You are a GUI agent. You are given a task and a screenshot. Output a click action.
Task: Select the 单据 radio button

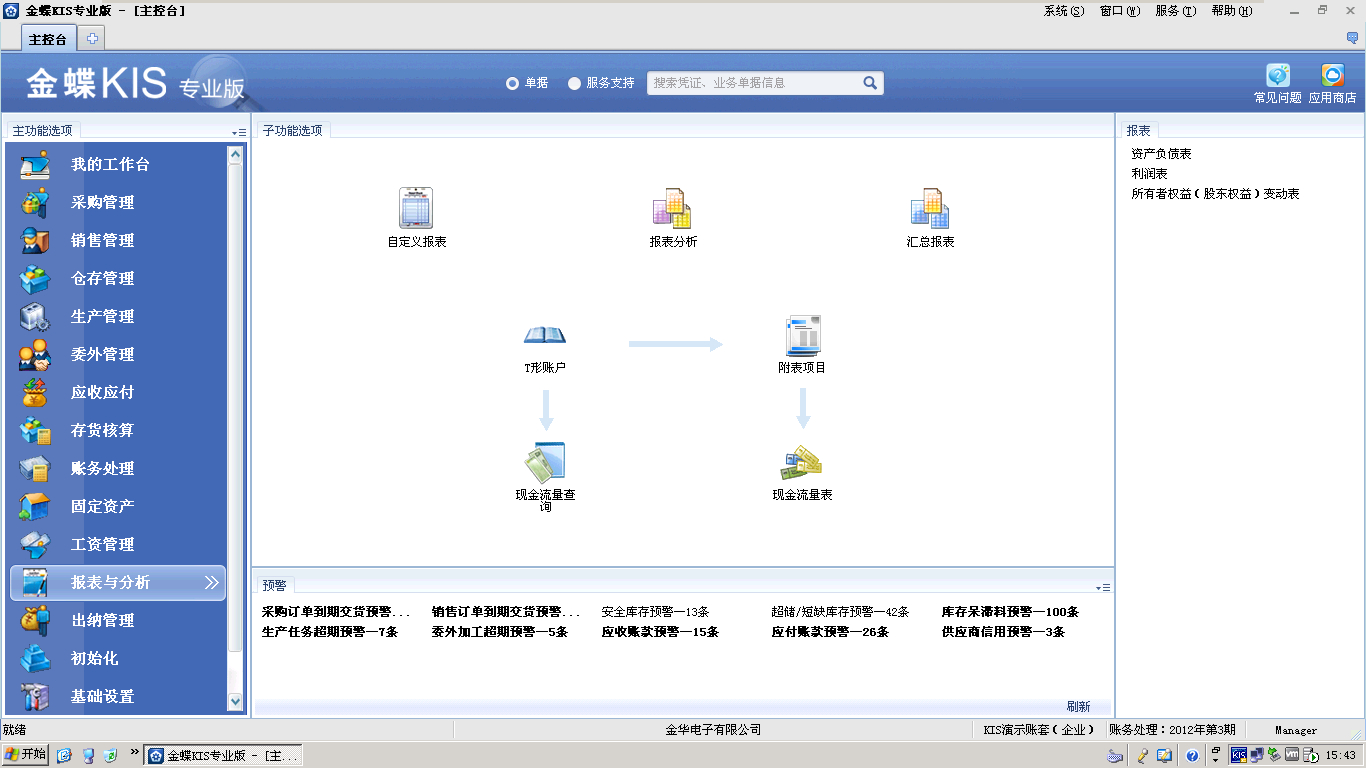(x=512, y=83)
